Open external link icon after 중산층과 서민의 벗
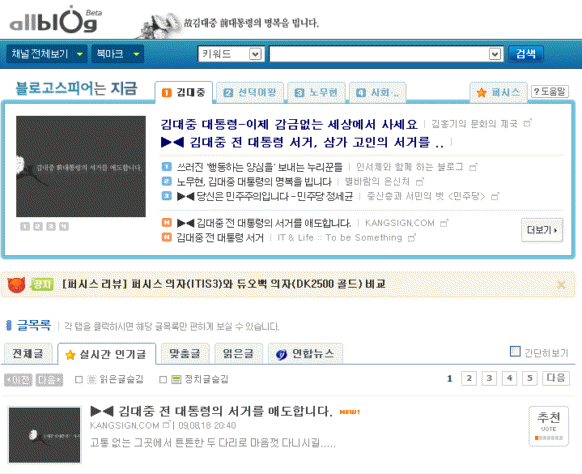The height and width of the screenshot is (474, 582). (x=495, y=196)
